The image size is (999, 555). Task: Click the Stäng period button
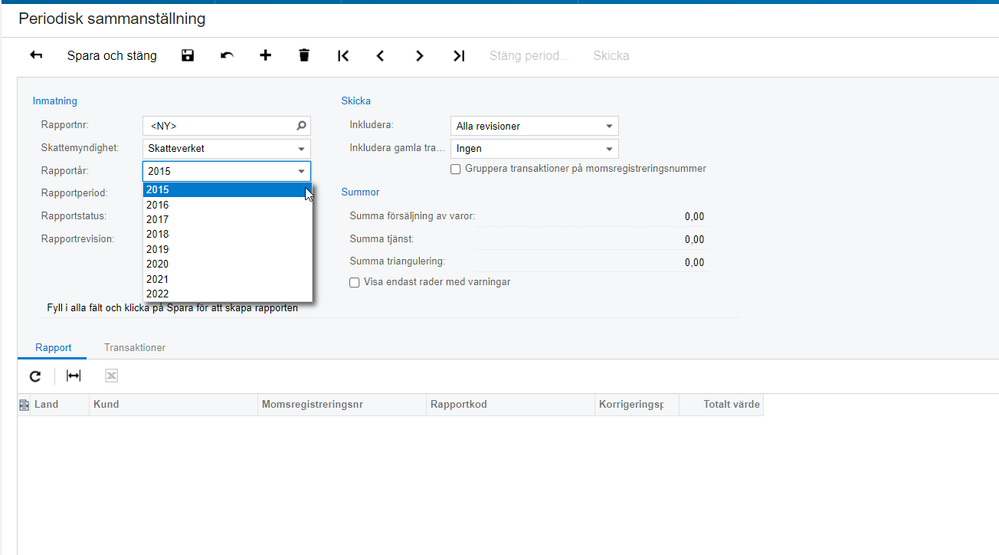[x=529, y=55]
